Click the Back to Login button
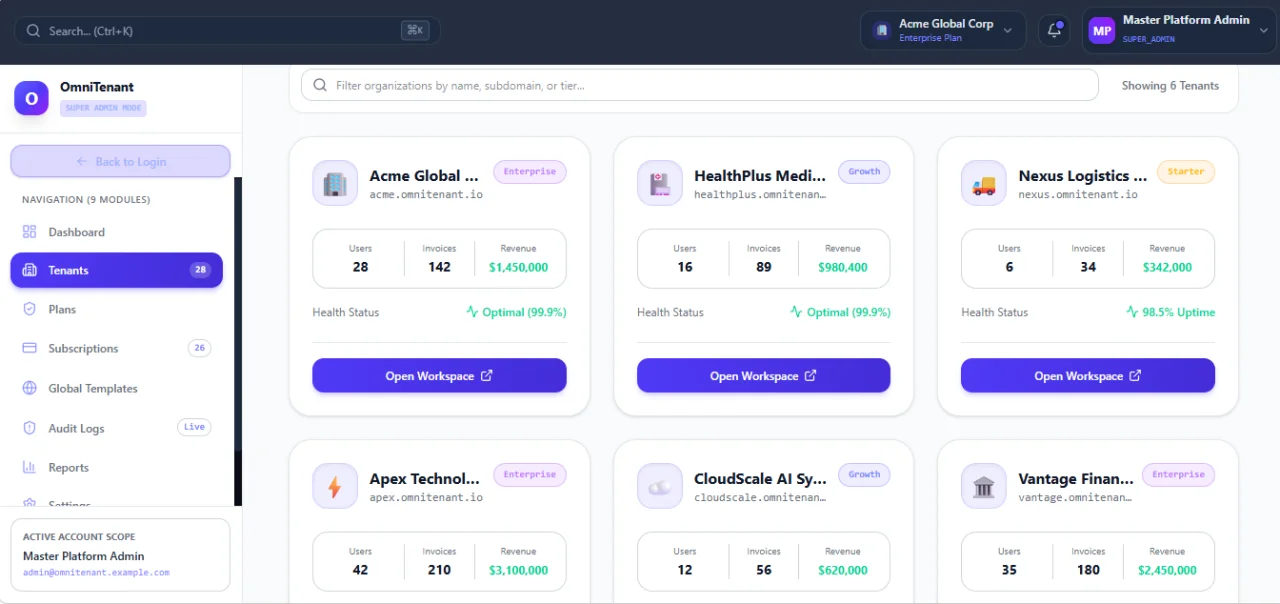The width and height of the screenshot is (1280, 604). (120, 161)
